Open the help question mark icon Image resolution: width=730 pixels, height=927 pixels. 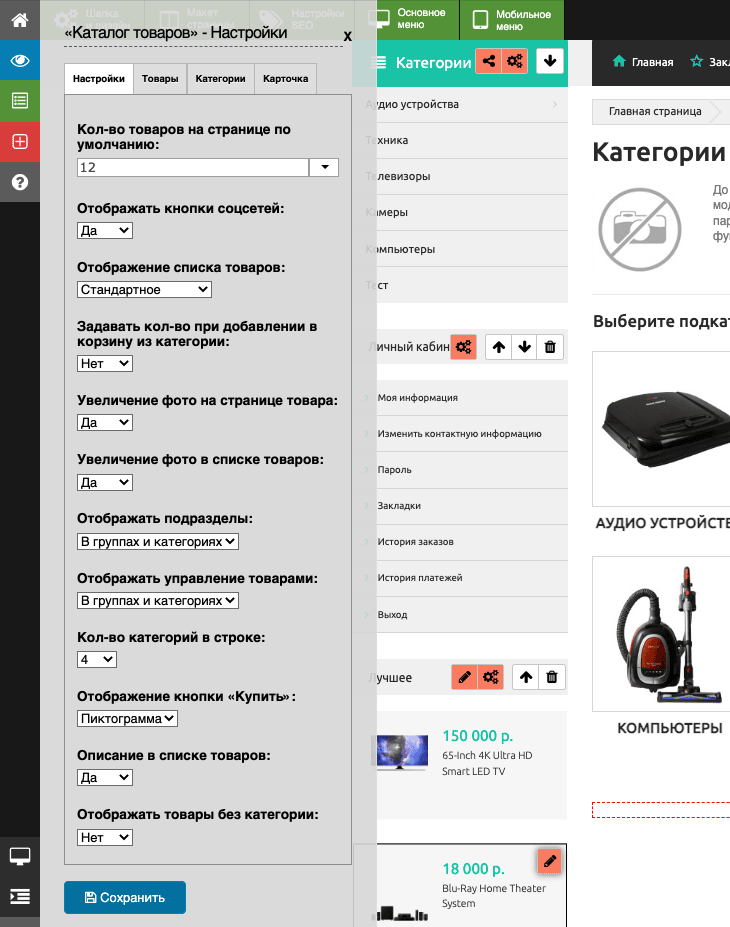(20, 182)
